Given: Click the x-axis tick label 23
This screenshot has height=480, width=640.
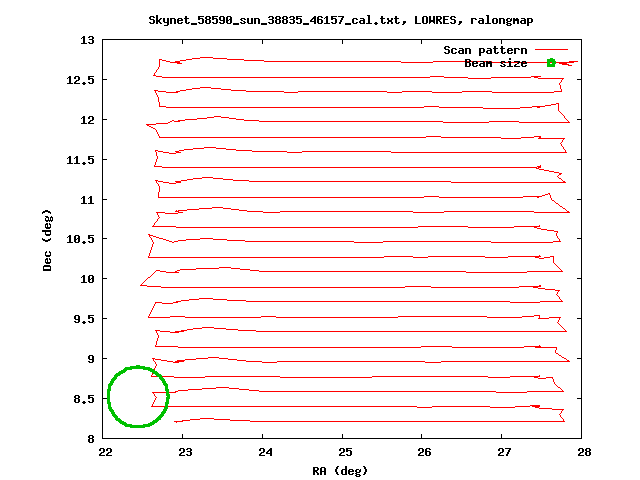Looking at the screenshot, I should pyautogui.click(x=185, y=452).
